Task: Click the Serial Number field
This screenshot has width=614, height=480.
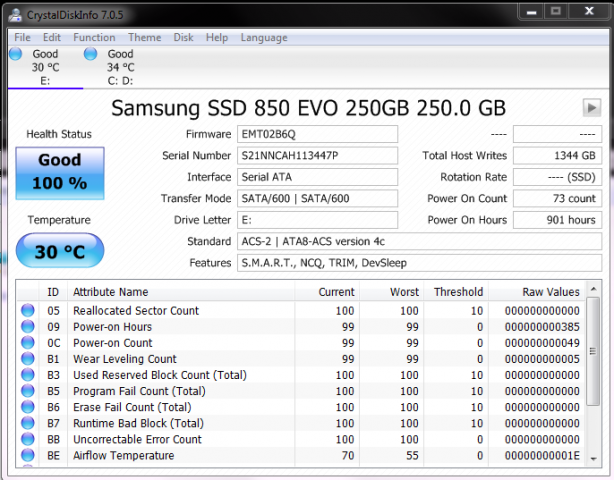Action: click(x=316, y=156)
